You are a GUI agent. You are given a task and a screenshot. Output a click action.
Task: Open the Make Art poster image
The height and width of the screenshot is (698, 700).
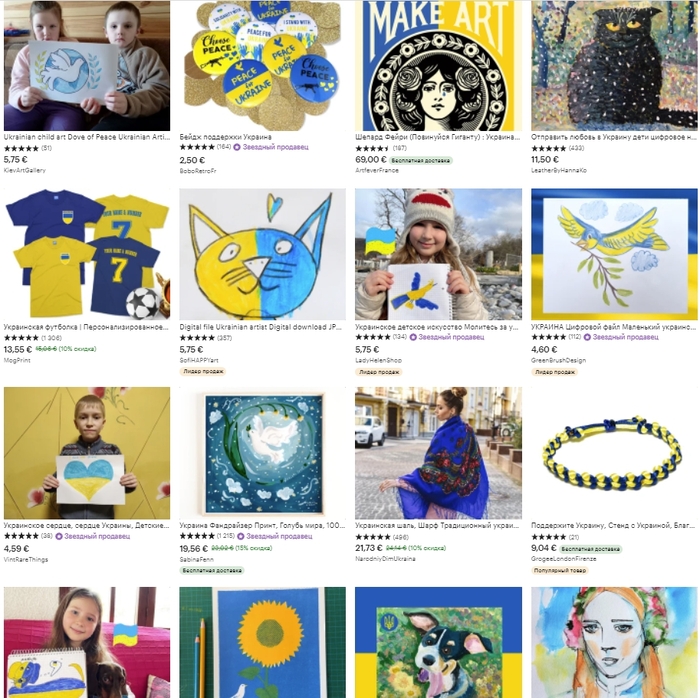coord(438,66)
